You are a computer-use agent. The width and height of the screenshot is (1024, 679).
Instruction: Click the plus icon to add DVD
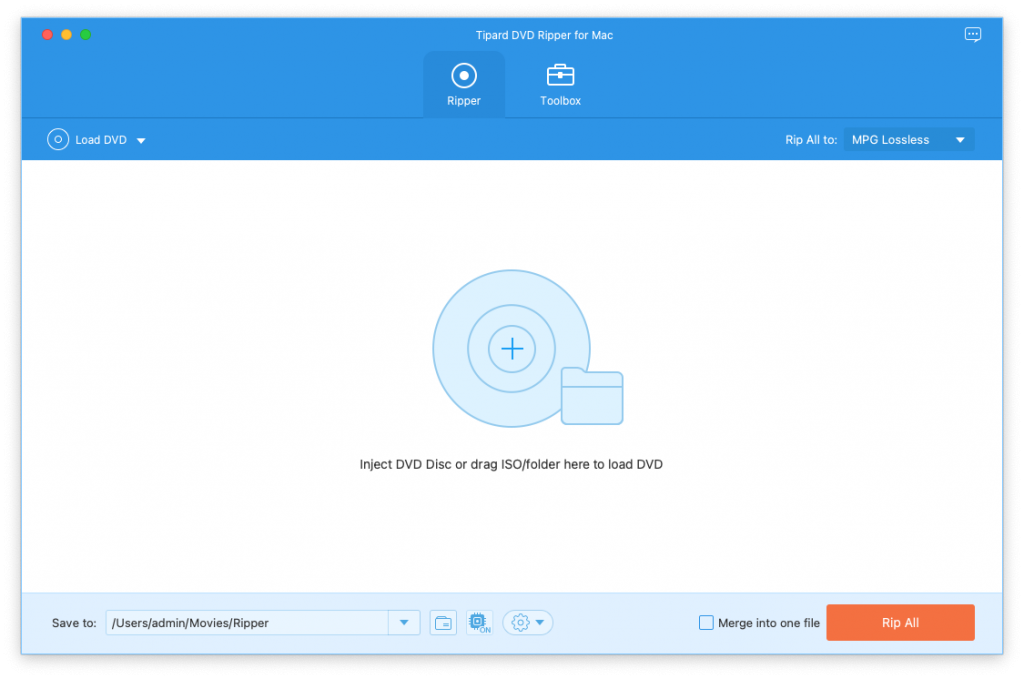pyautogui.click(x=512, y=349)
